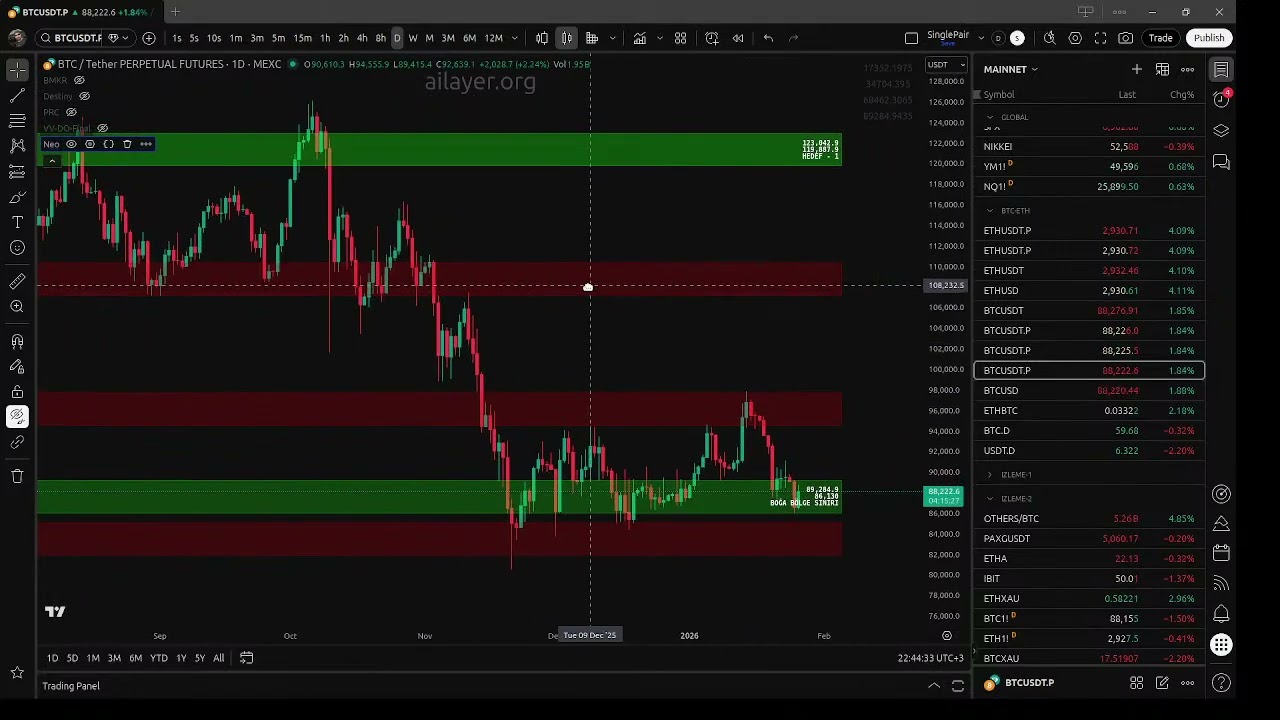Open the object tree layers panel
Viewport: 1280px width, 720px height.
coord(1222,130)
